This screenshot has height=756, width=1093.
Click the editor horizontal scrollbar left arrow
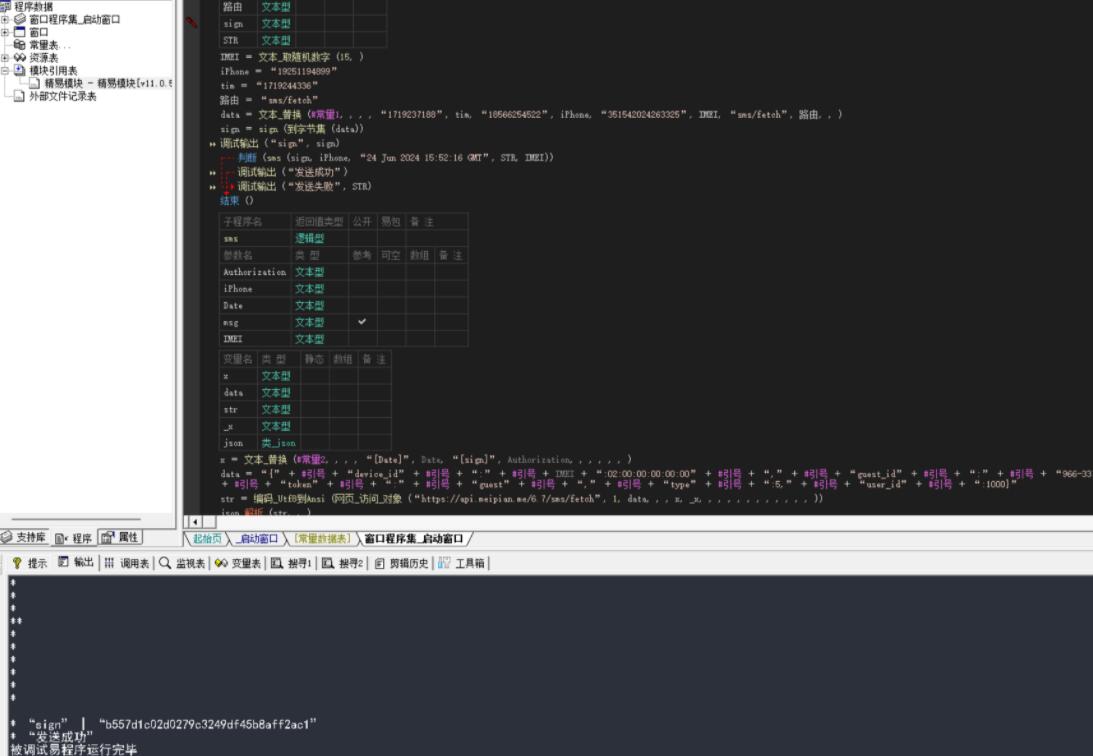(x=194, y=521)
